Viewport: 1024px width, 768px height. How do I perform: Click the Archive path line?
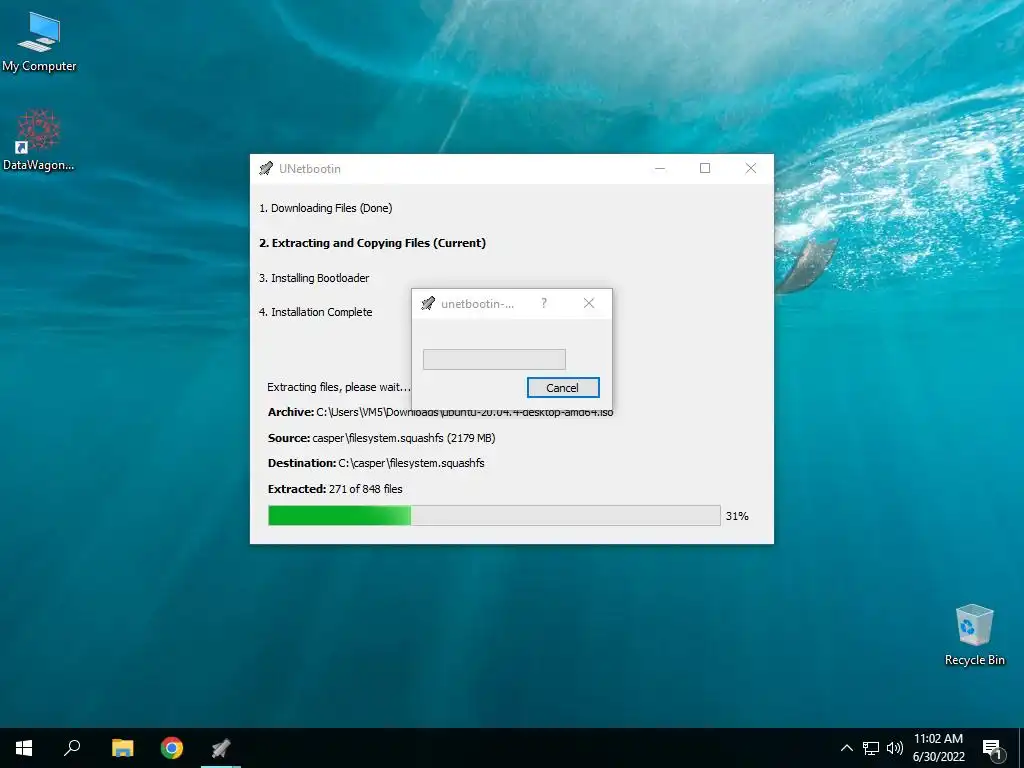coord(440,413)
